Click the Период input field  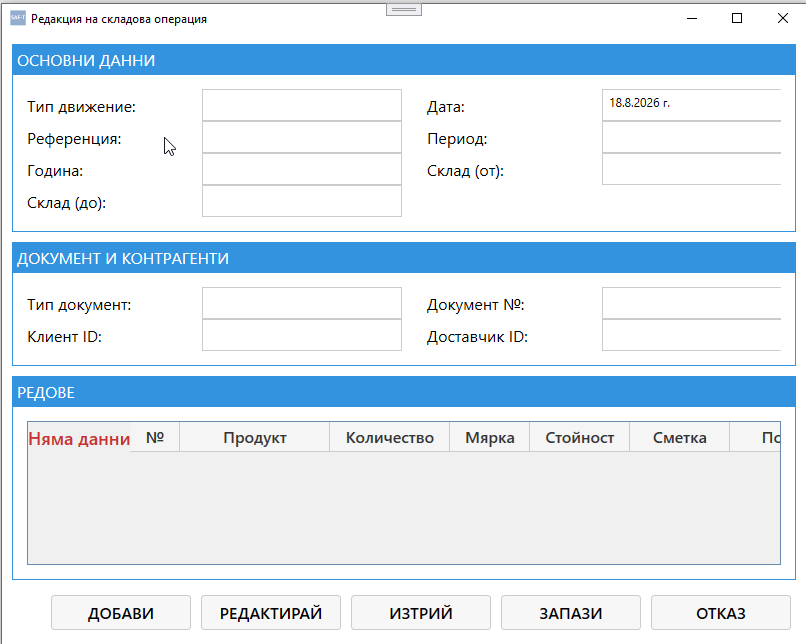[691, 137]
